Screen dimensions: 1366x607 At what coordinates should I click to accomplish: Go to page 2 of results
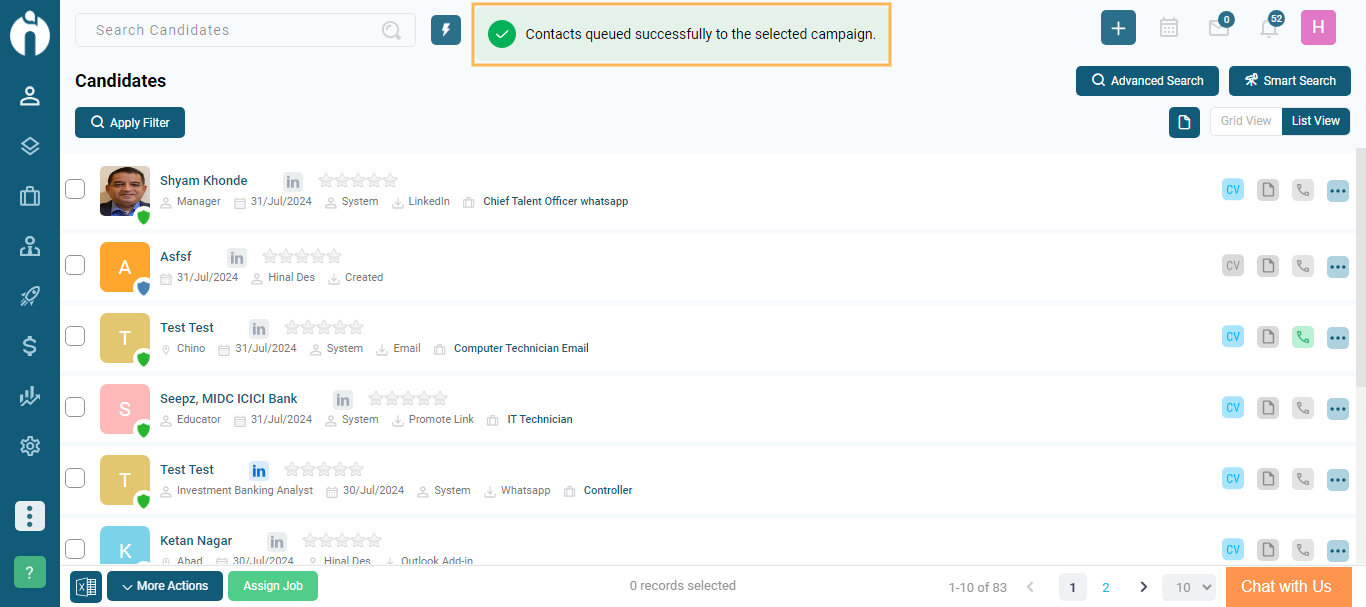click(1106, 587)
